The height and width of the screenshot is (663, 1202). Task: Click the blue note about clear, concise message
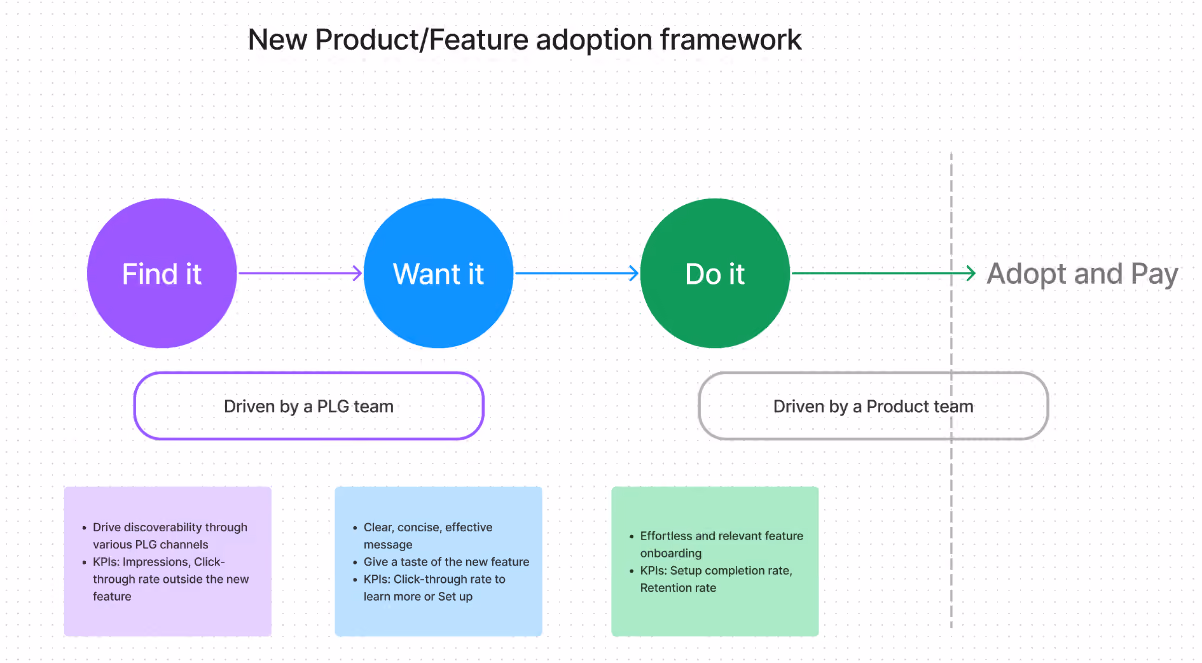click(438, 561)
